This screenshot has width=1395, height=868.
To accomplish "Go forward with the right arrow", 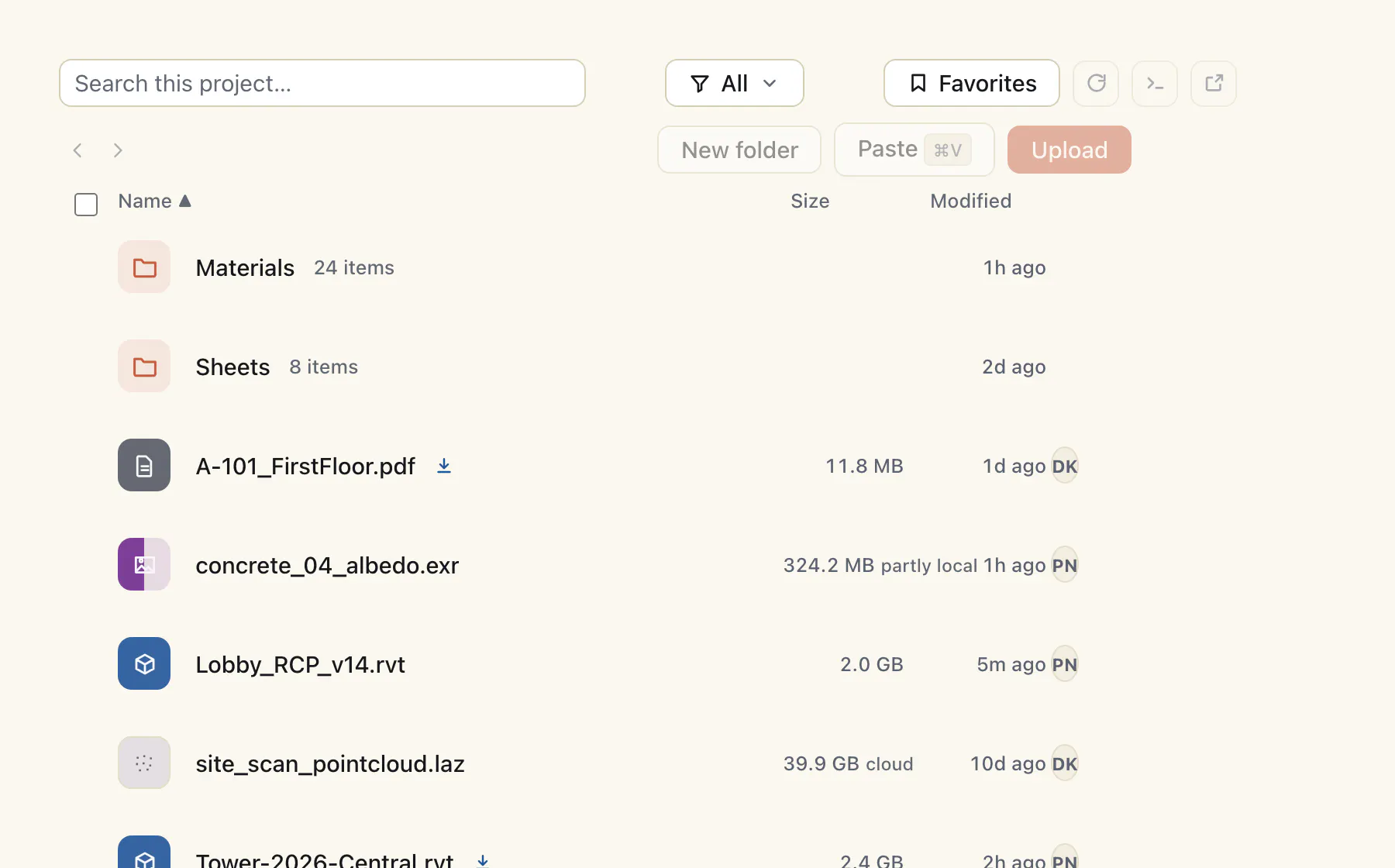I will (118, 150).
